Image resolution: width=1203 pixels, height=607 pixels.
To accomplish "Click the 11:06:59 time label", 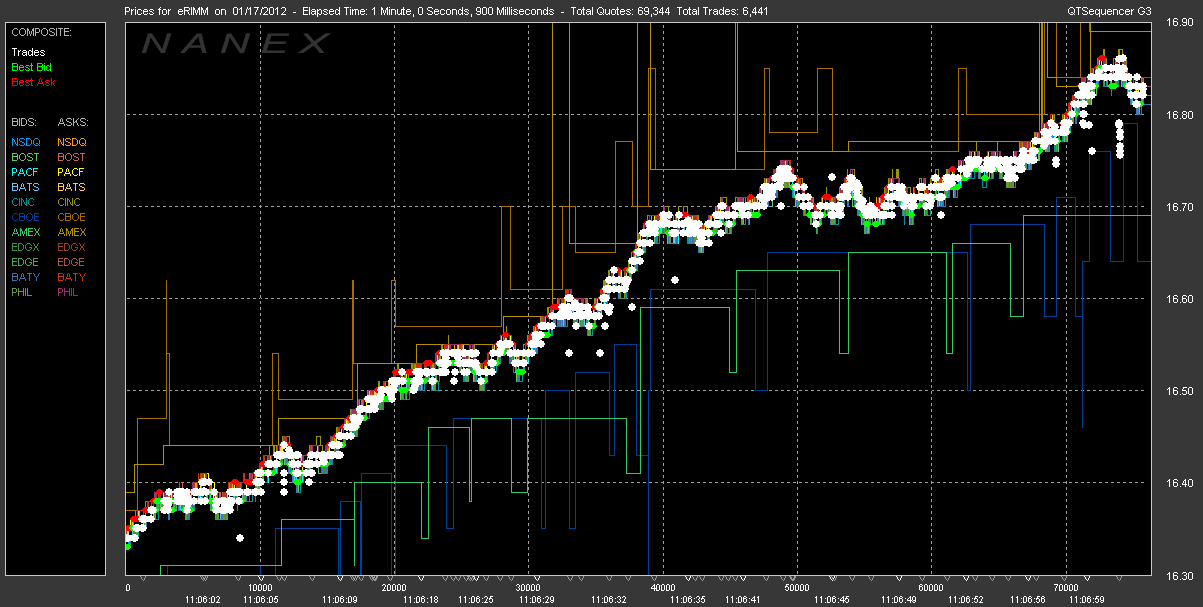I will click(x=1087, y=600).
